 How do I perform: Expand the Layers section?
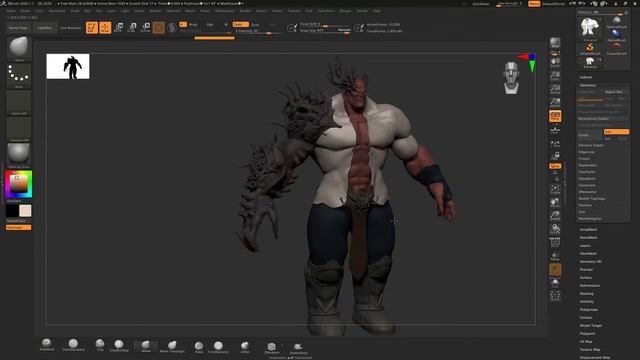pyautogui.click(x=585, y=246)
